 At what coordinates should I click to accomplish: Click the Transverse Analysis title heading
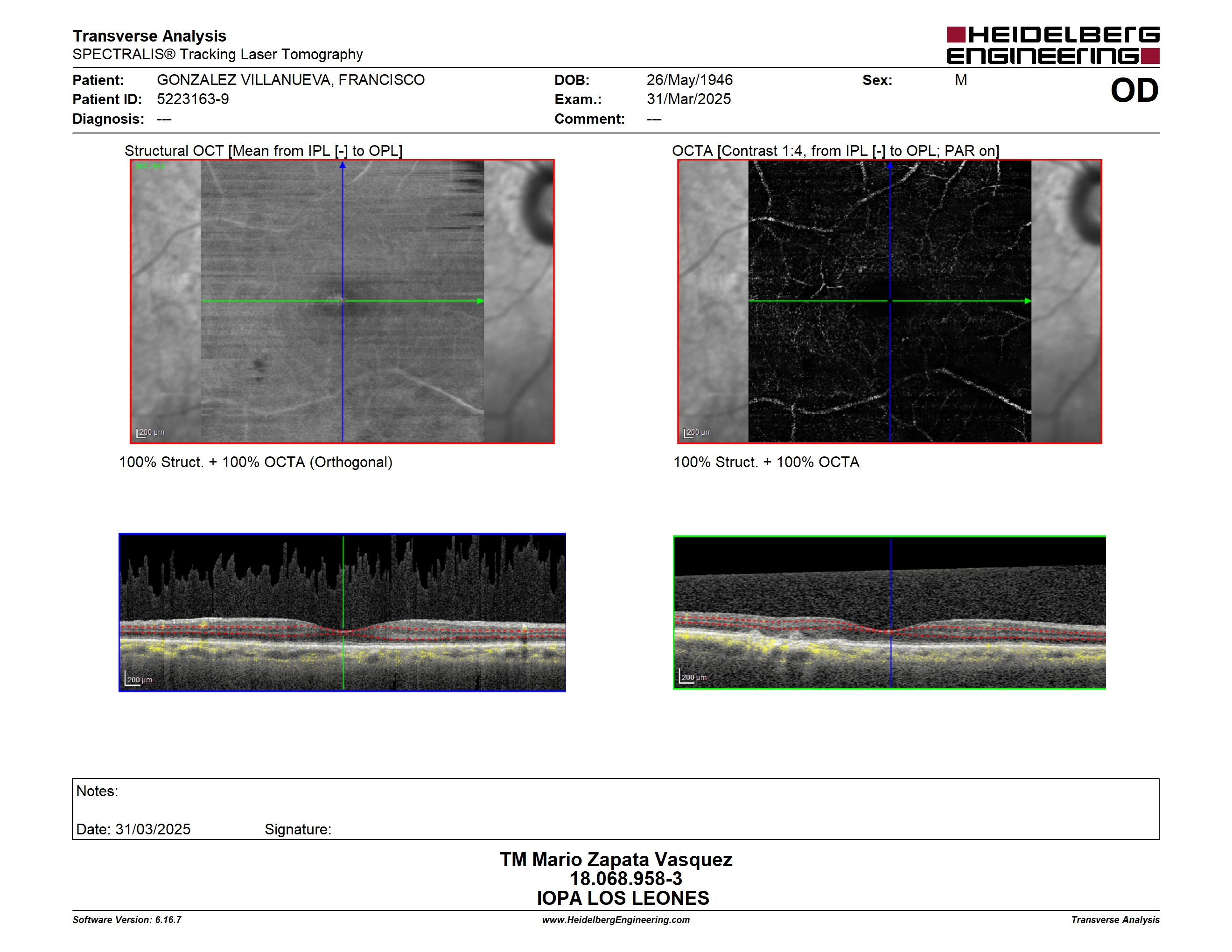click(x=149, y=35)
